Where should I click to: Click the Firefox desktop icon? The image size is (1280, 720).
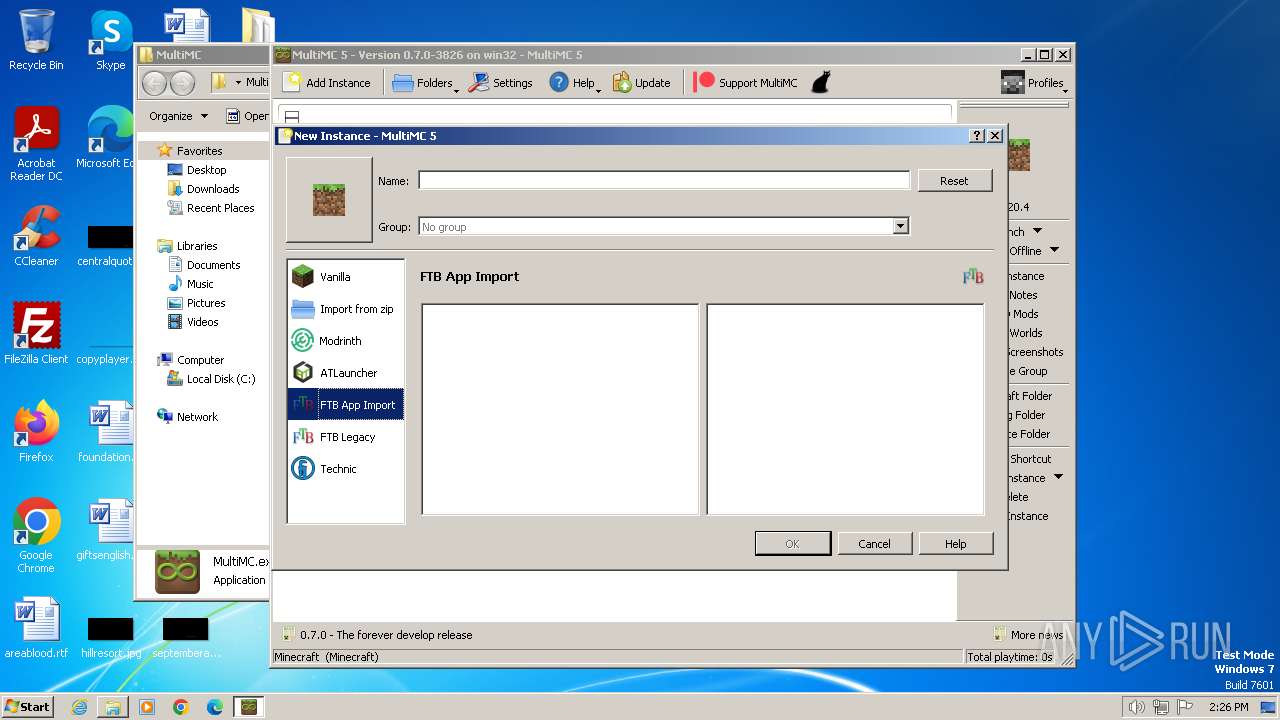pyautogui.click(x=36, y=431)
